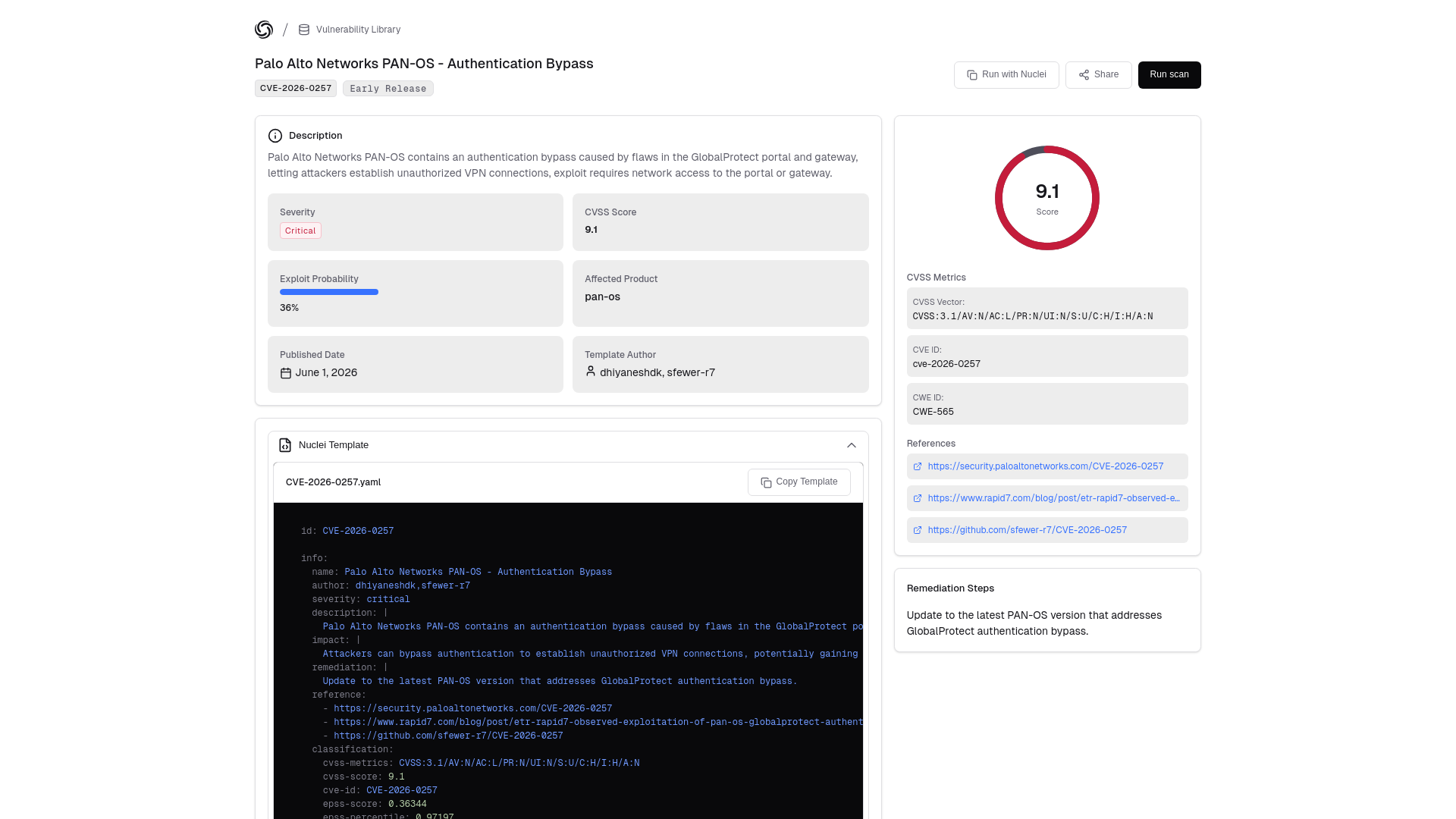Open the github.com sfewer-r7 reference link

click(1027, 530)
